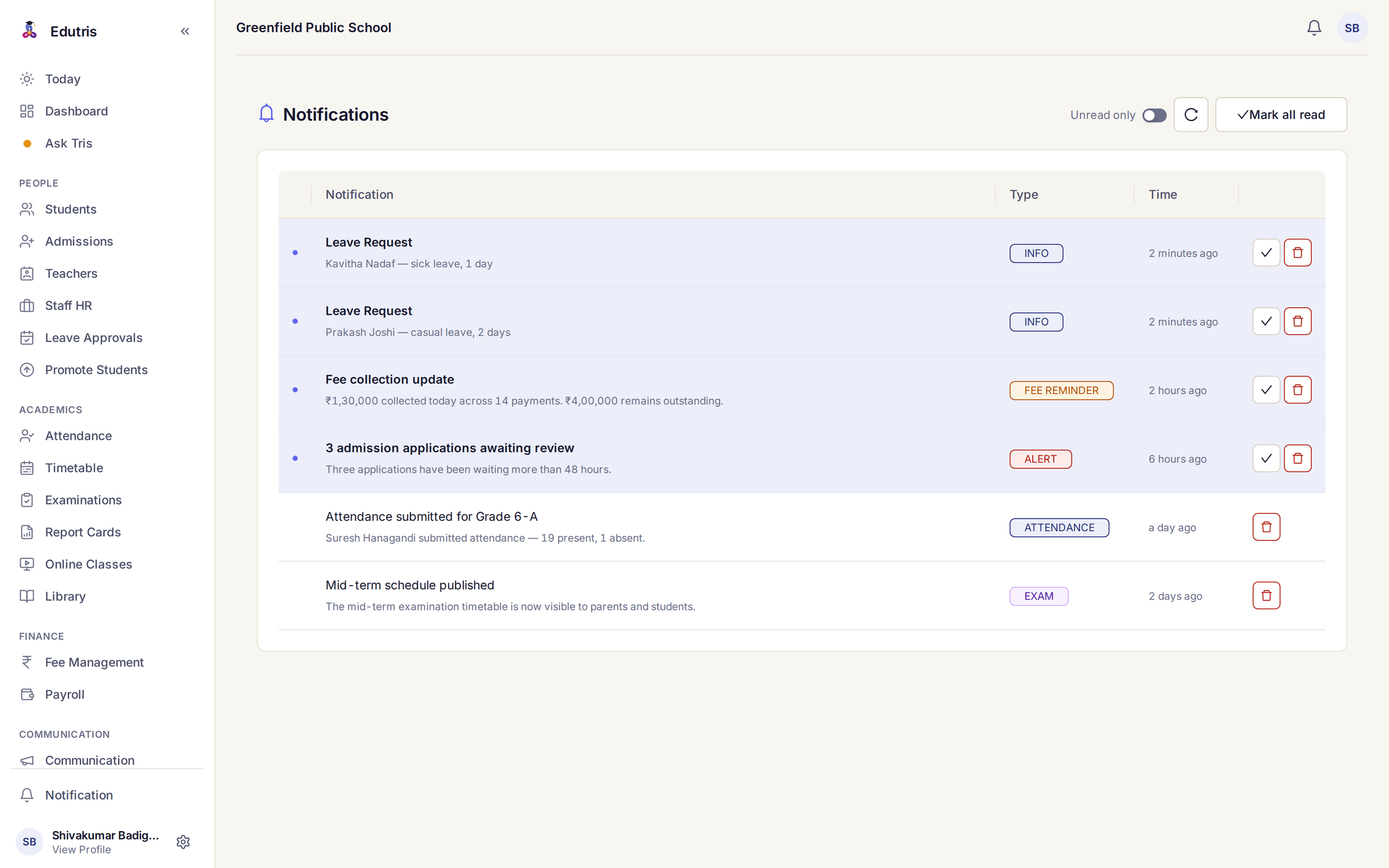Image resolution: width=1389 pixels, height=868 pixels.
Task: Mark Kavitha Nadaf leave request as read
Action: pyautogui.click(x=1266, y=253)
